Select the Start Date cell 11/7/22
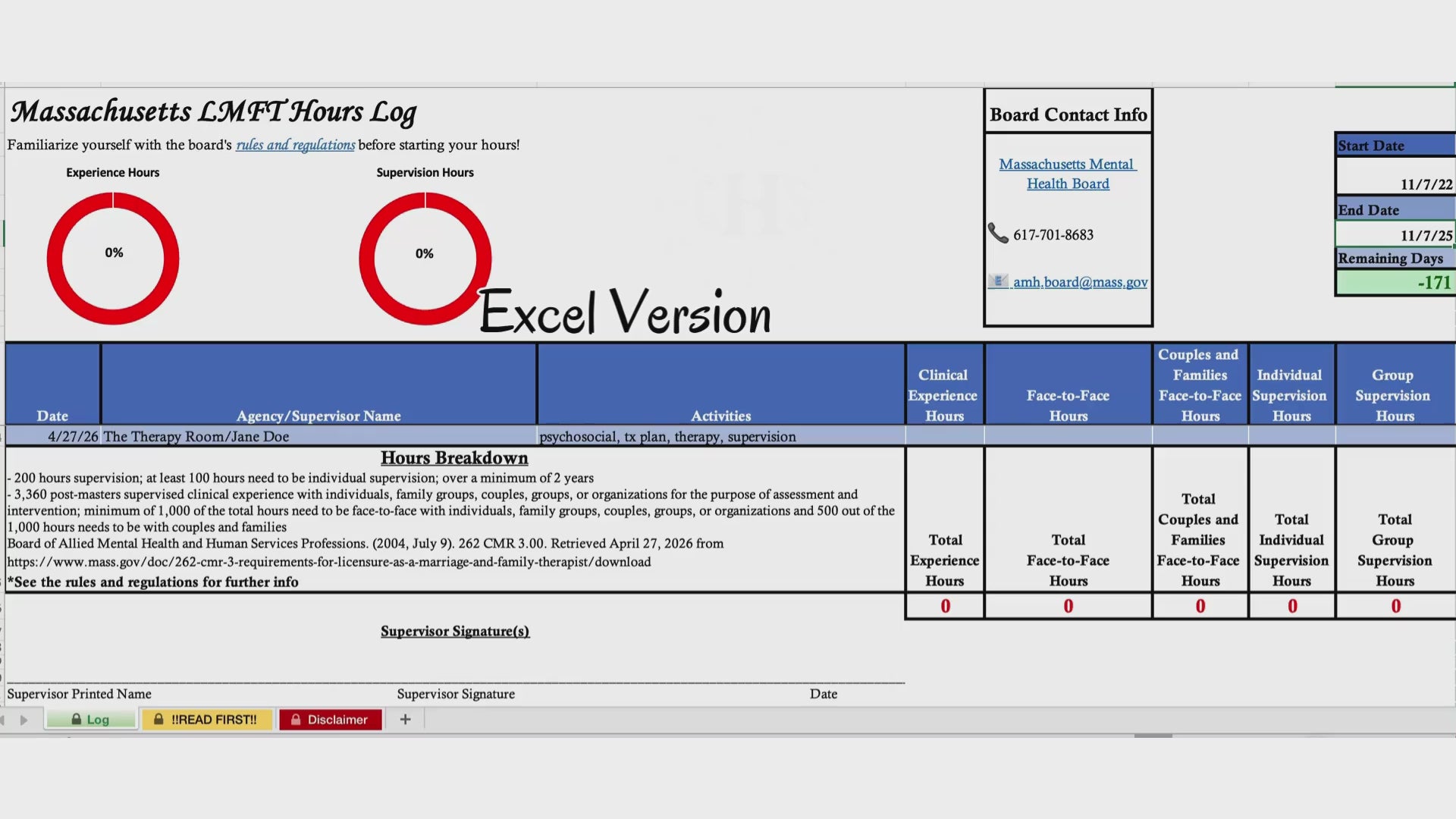Image resolution: width=1456 pixels, height=819 pixels. tap(1395, 184)
